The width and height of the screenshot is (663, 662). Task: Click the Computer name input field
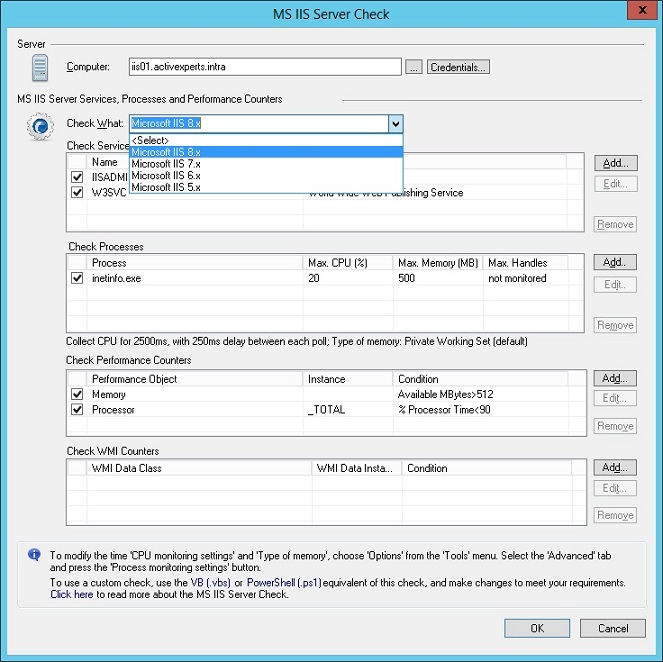point(265,67)
